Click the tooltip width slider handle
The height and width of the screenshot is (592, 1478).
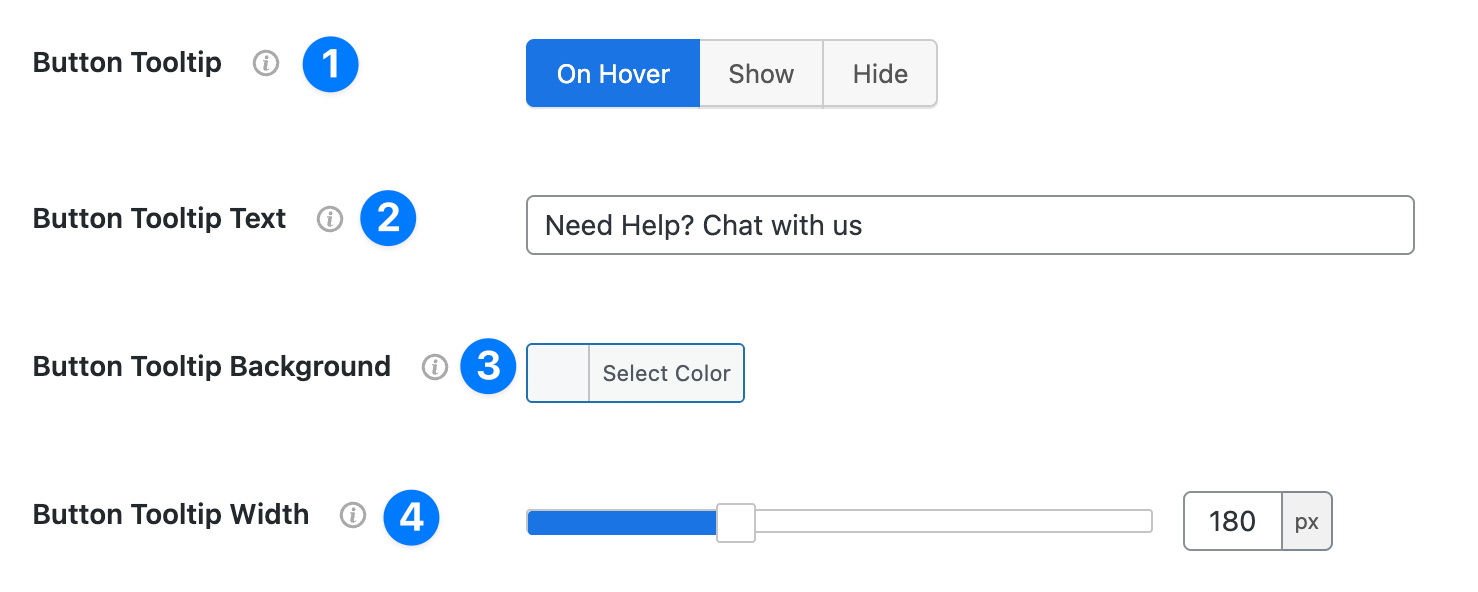click(x=736, y=522)
